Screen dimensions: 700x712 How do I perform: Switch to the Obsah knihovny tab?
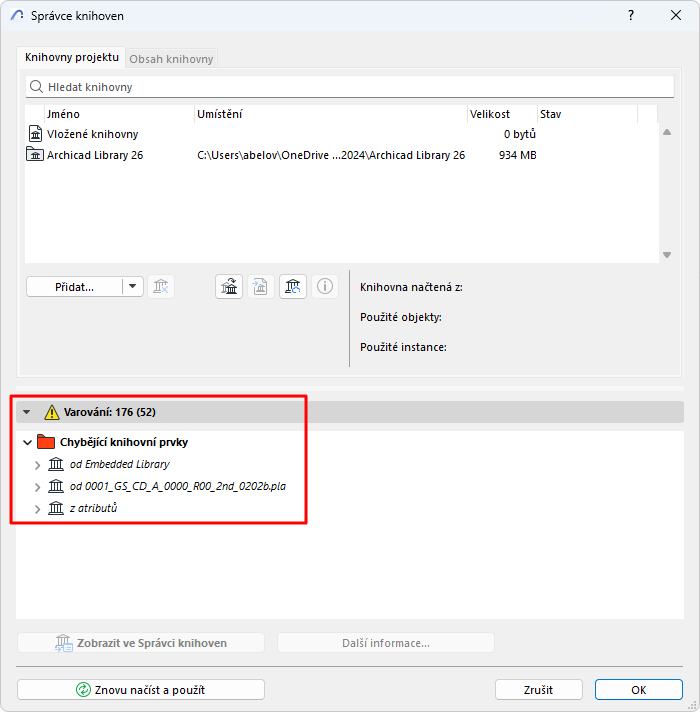(171, 59)
